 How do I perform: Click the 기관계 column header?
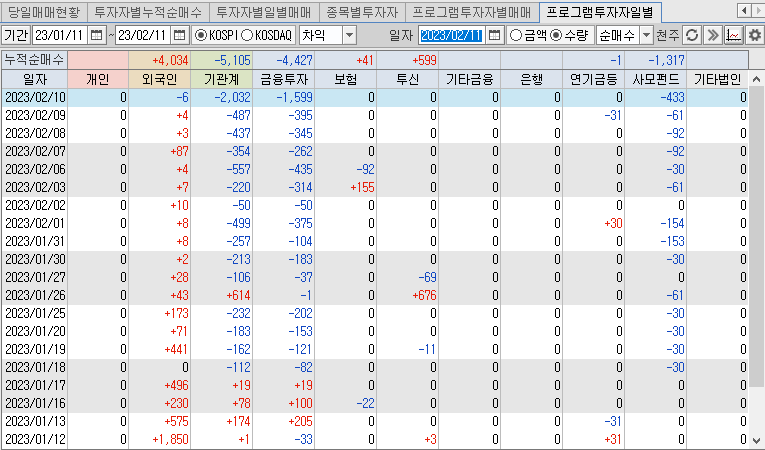pyautogui.click(x=221, y=79)
